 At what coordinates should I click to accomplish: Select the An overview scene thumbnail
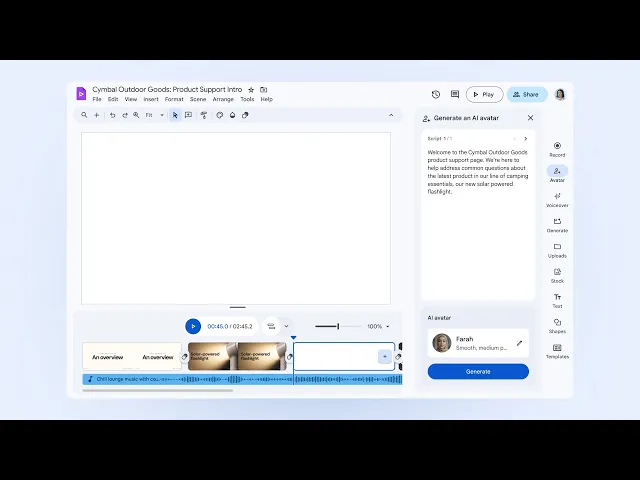(132, 356)
